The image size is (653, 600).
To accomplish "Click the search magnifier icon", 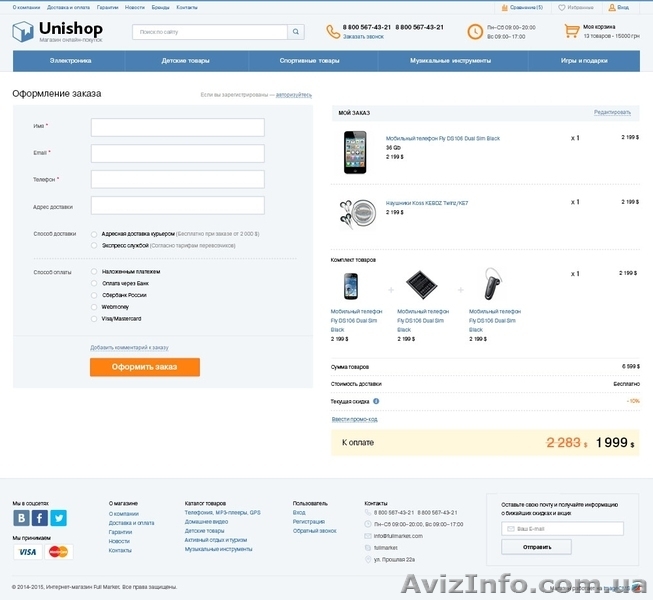I will (295, 32).
